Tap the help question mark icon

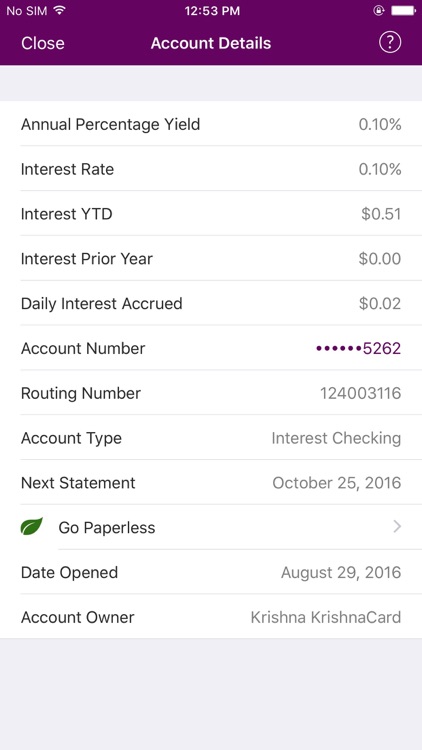(x=390, y=43)
